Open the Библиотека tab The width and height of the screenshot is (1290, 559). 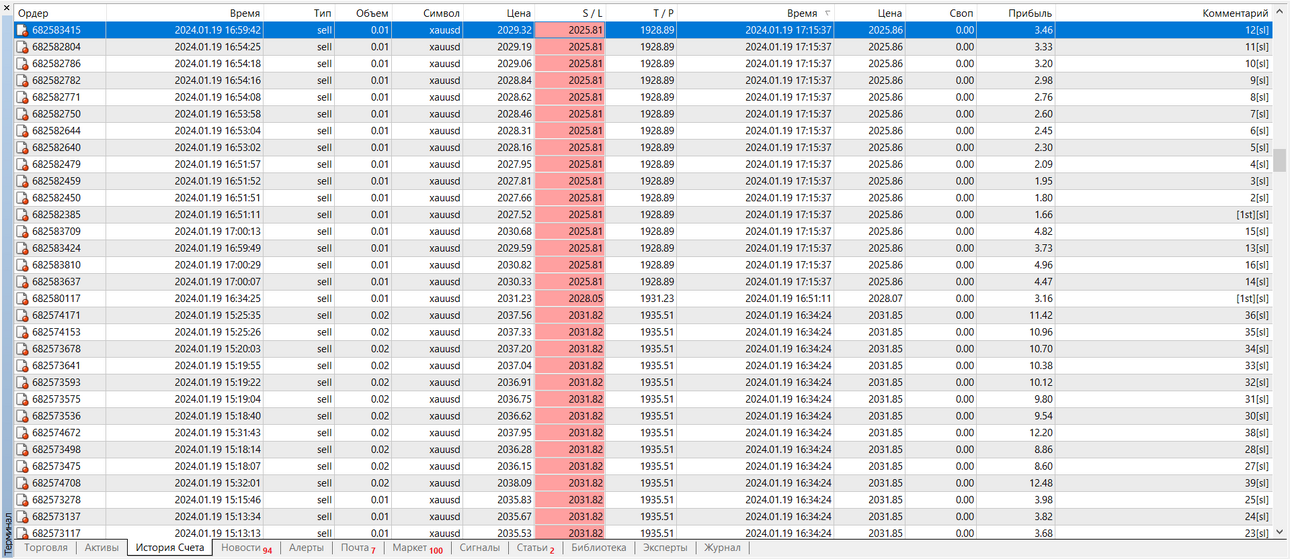(x=598, y=548)
